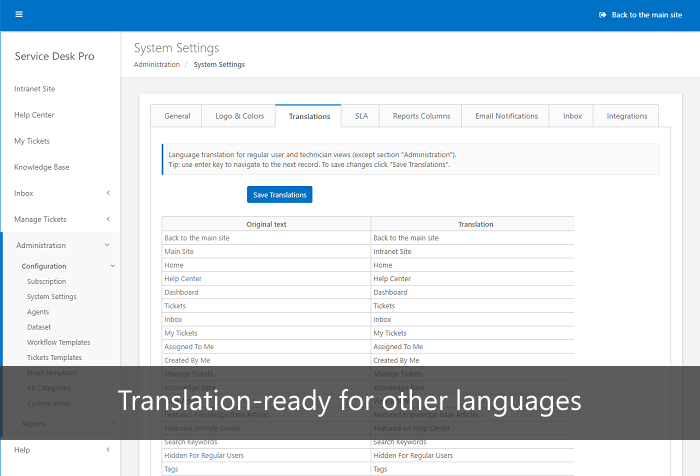
Task: Open Help Center in sidebar
Action: pyautogui.click(x=34, y=115)
